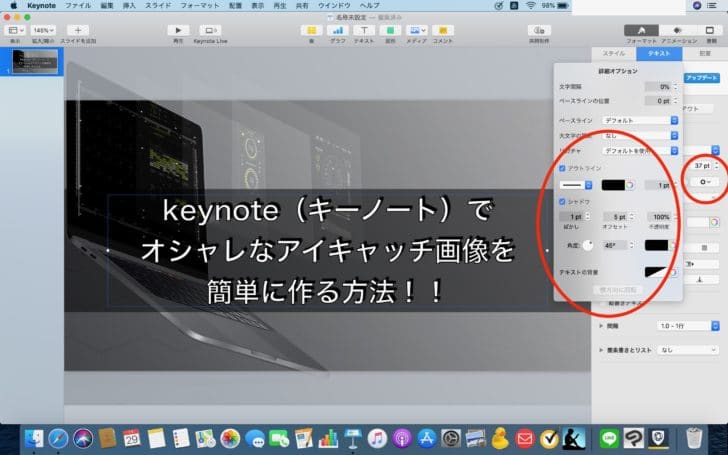Open the フォーマット menu in menu bar
728x455 pixels.
pos(200,6)
